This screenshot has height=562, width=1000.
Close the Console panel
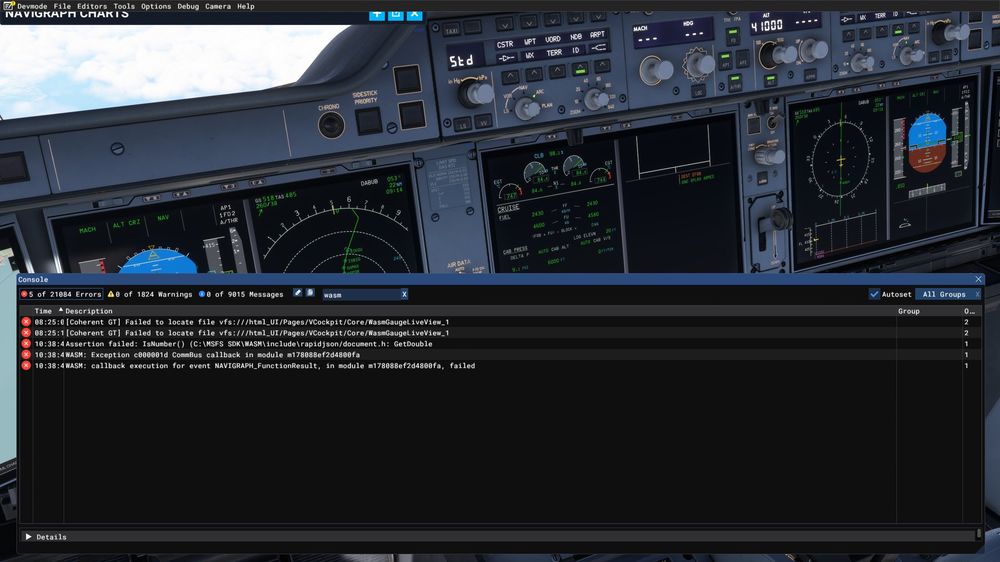pyautogui.click(x=979, y=280)
